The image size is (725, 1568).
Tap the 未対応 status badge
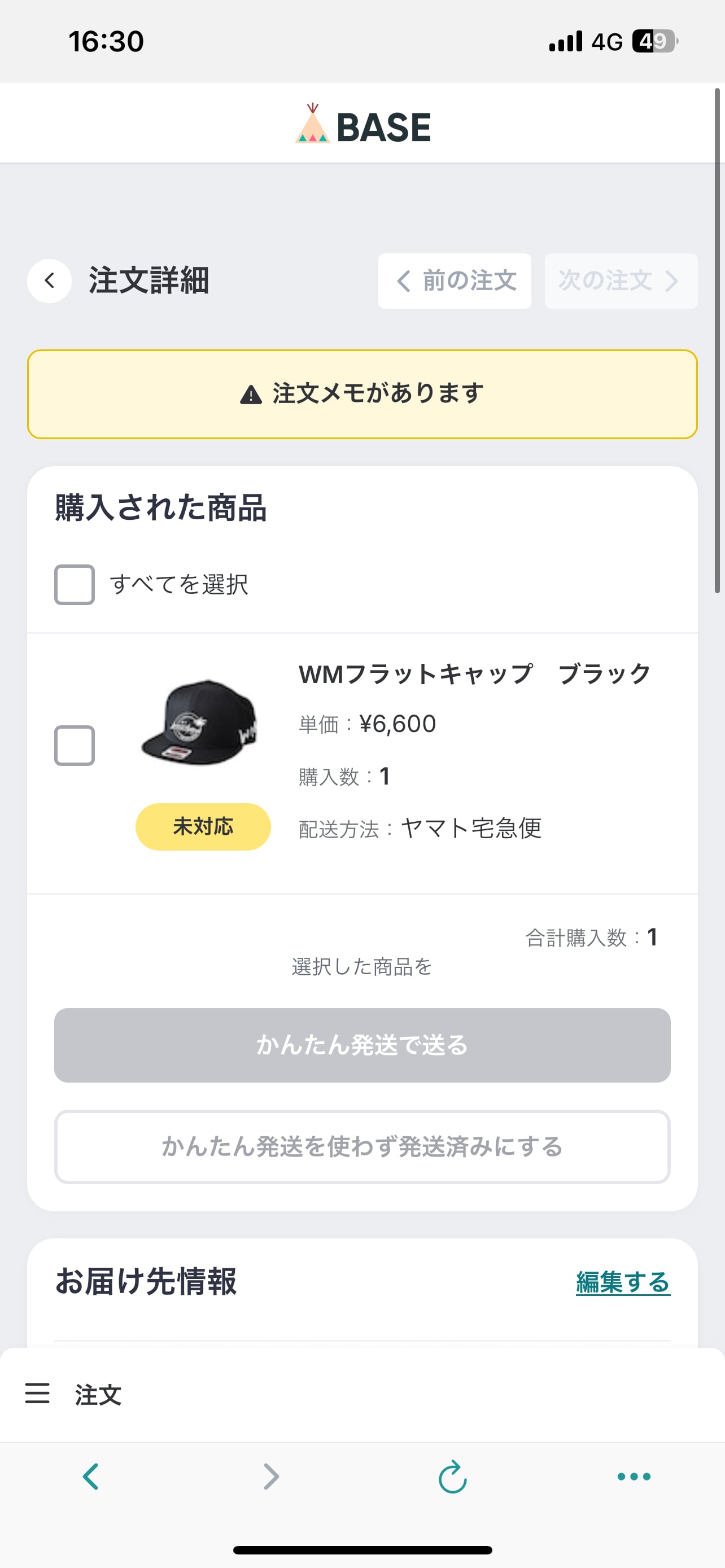coord(203,826)
